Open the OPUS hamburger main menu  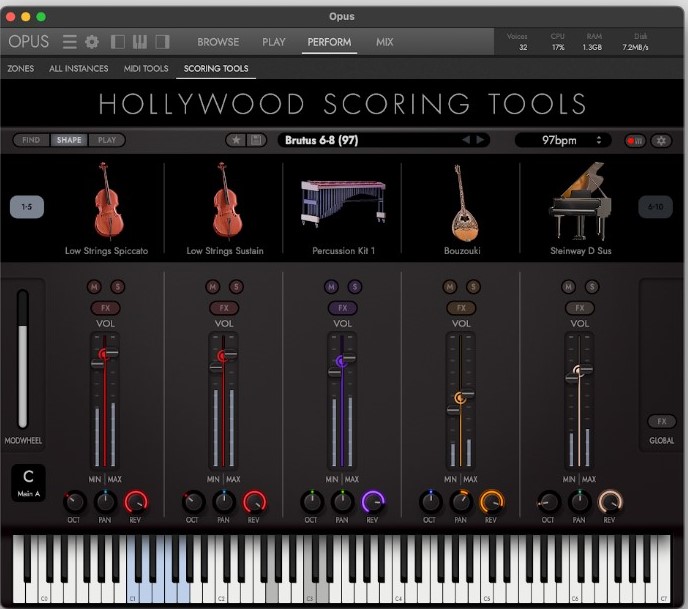[69, 42]
